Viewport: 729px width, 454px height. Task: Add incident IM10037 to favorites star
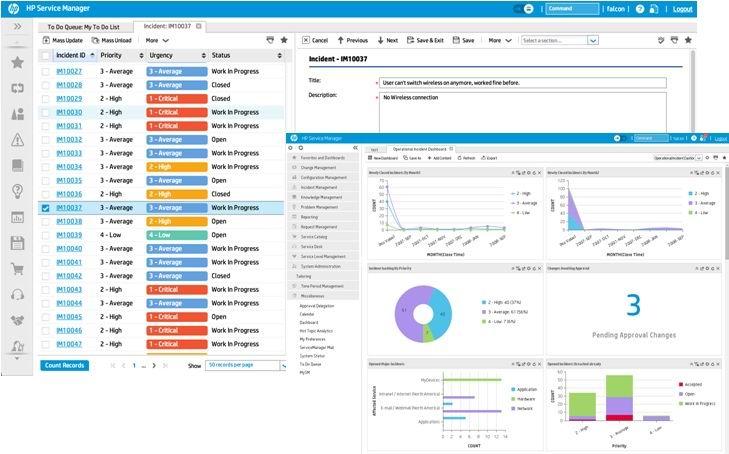(688, 40)
